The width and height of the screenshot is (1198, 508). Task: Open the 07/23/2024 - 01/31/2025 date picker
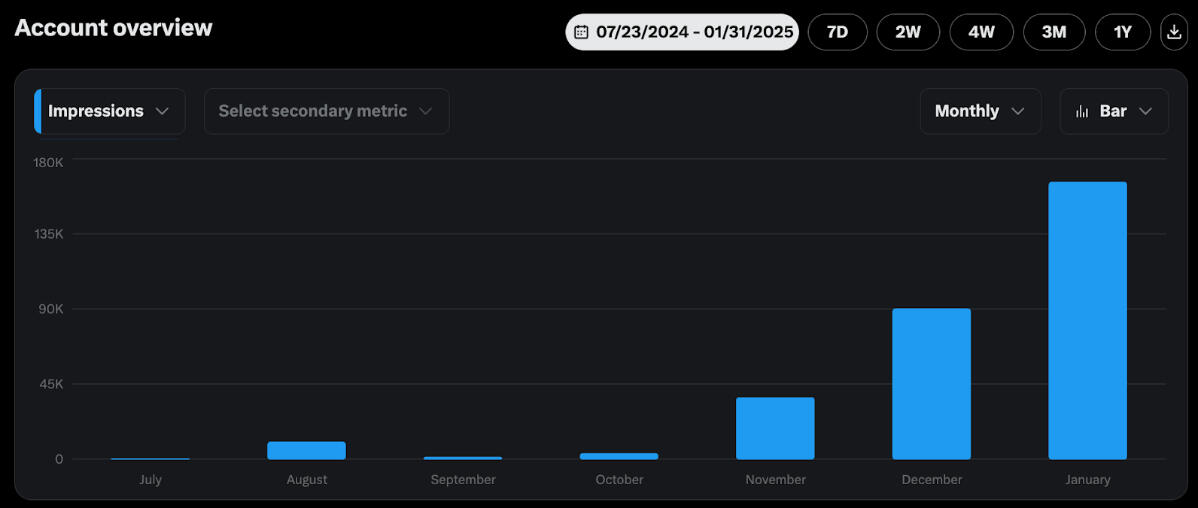[x=694, y=32]
